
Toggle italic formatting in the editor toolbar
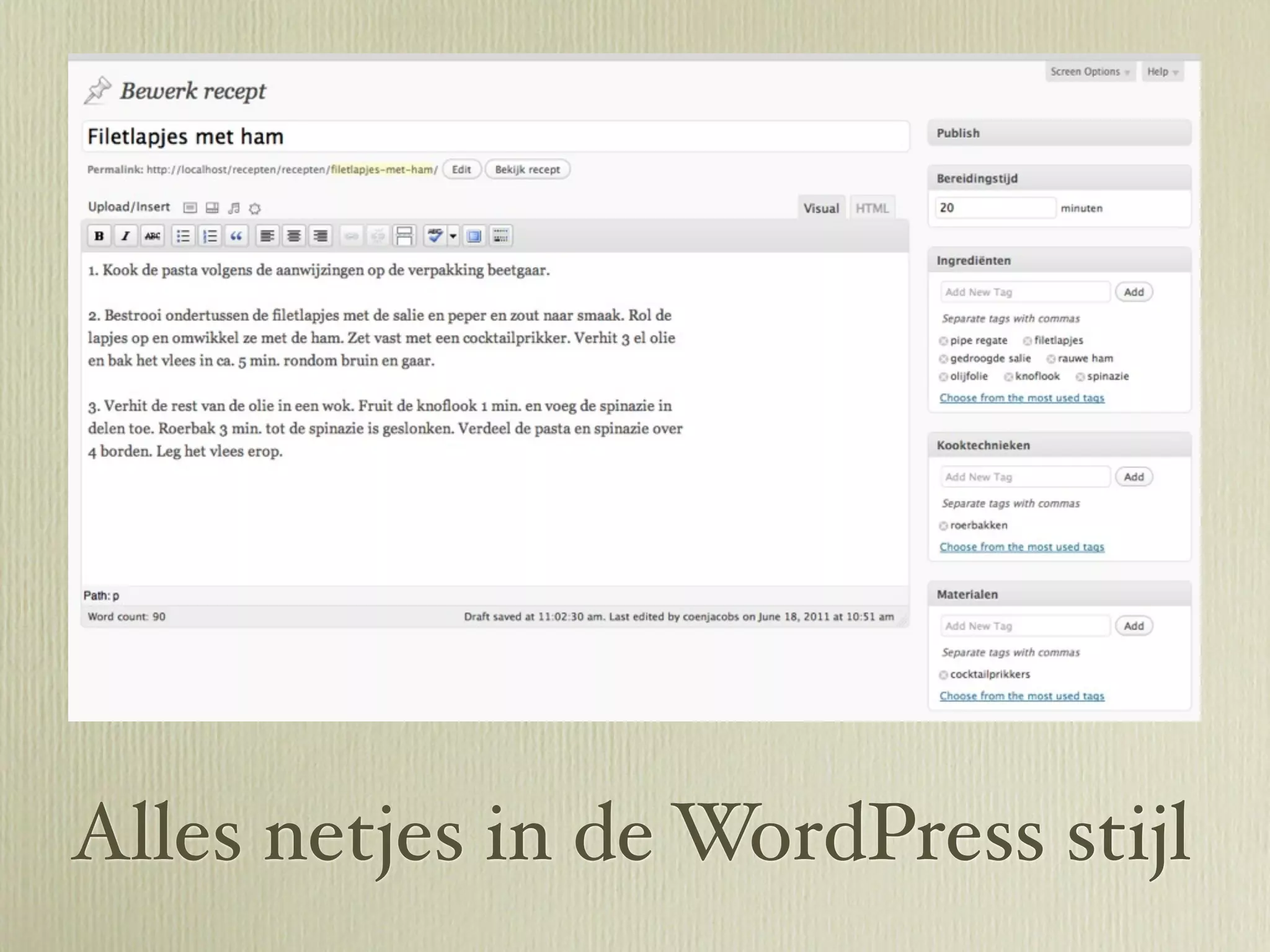point(125,236)
